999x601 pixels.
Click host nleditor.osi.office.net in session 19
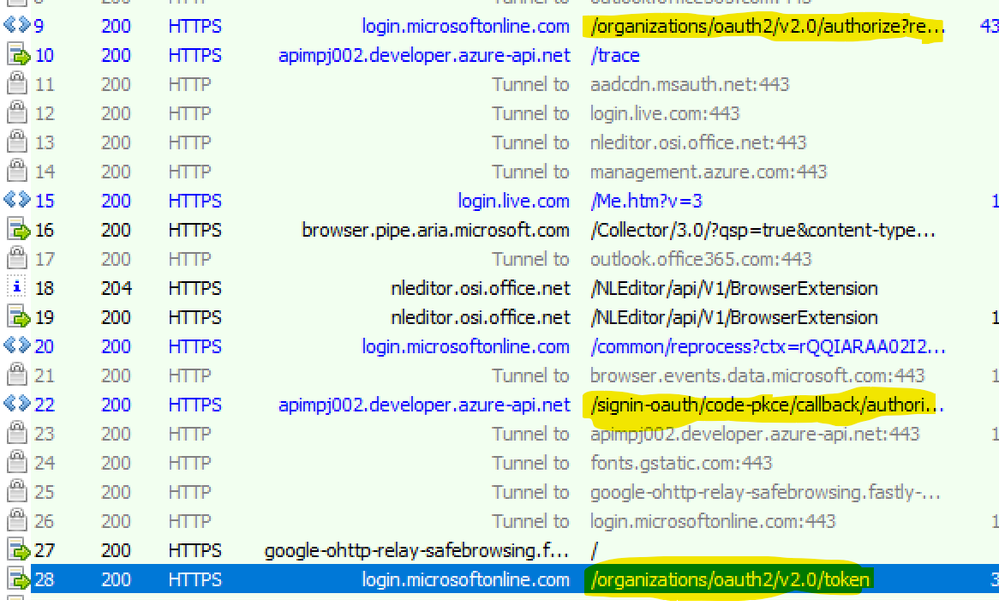pyautogui.click(x=480, y=318)
